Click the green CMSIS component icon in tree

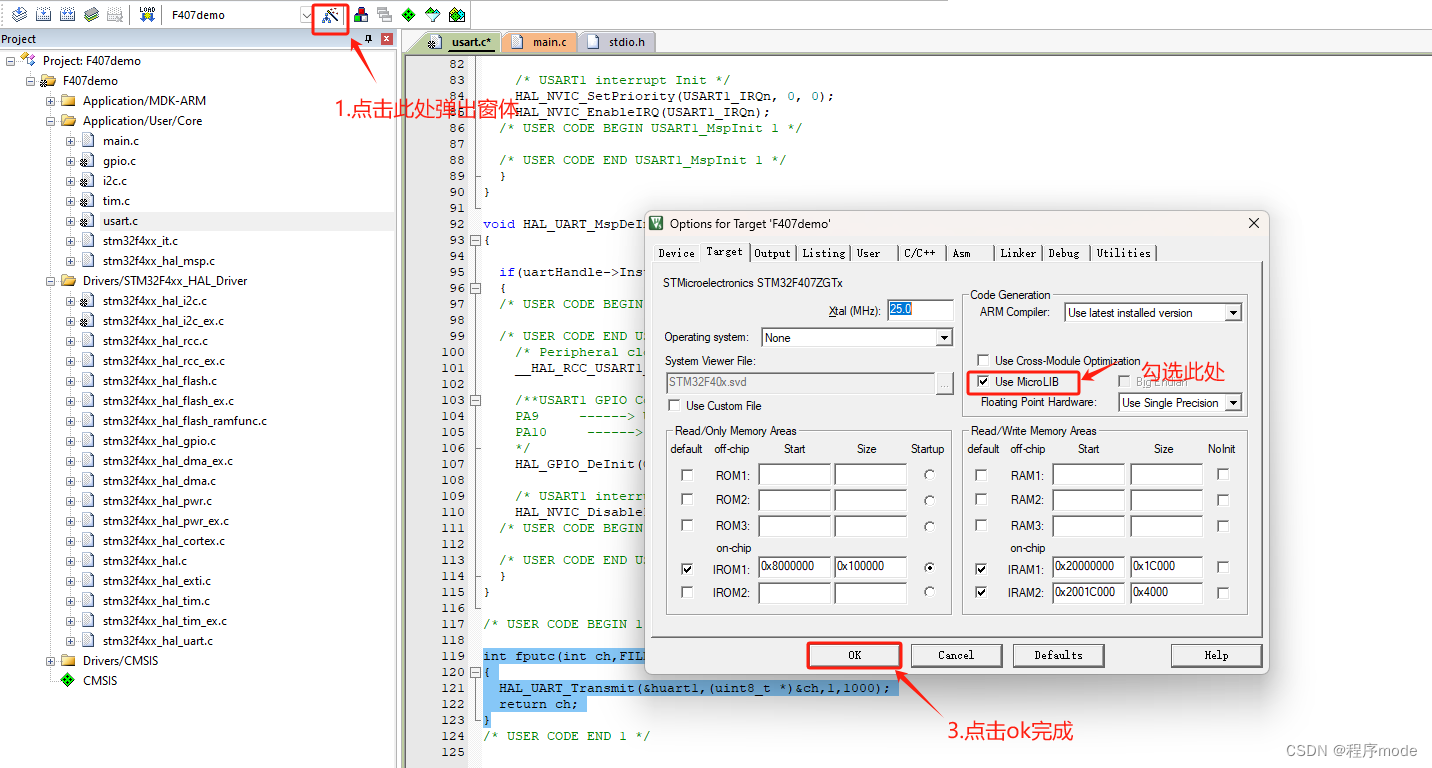tap(68, 681)
